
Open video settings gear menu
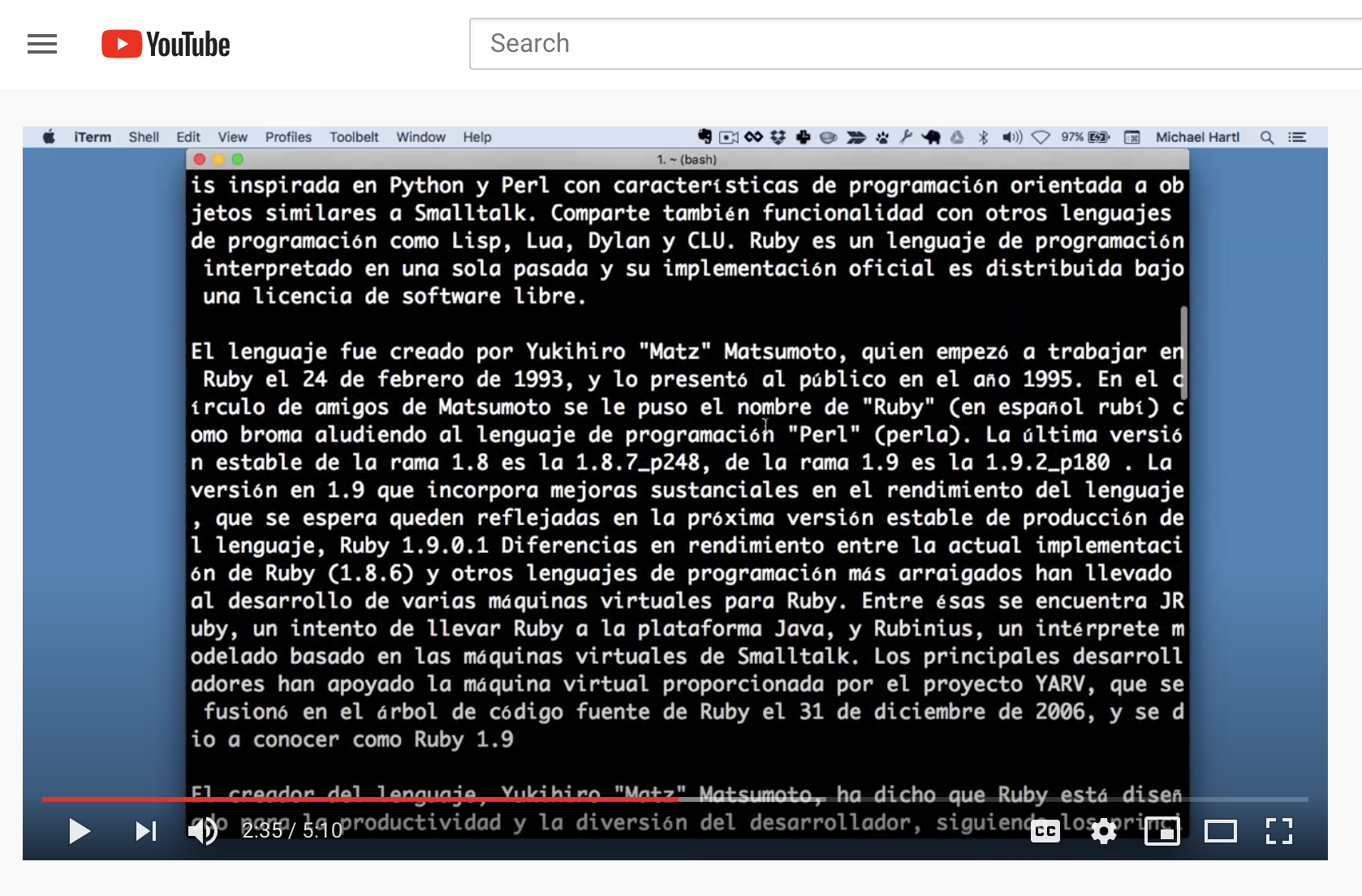click(x=1103, y=830)
